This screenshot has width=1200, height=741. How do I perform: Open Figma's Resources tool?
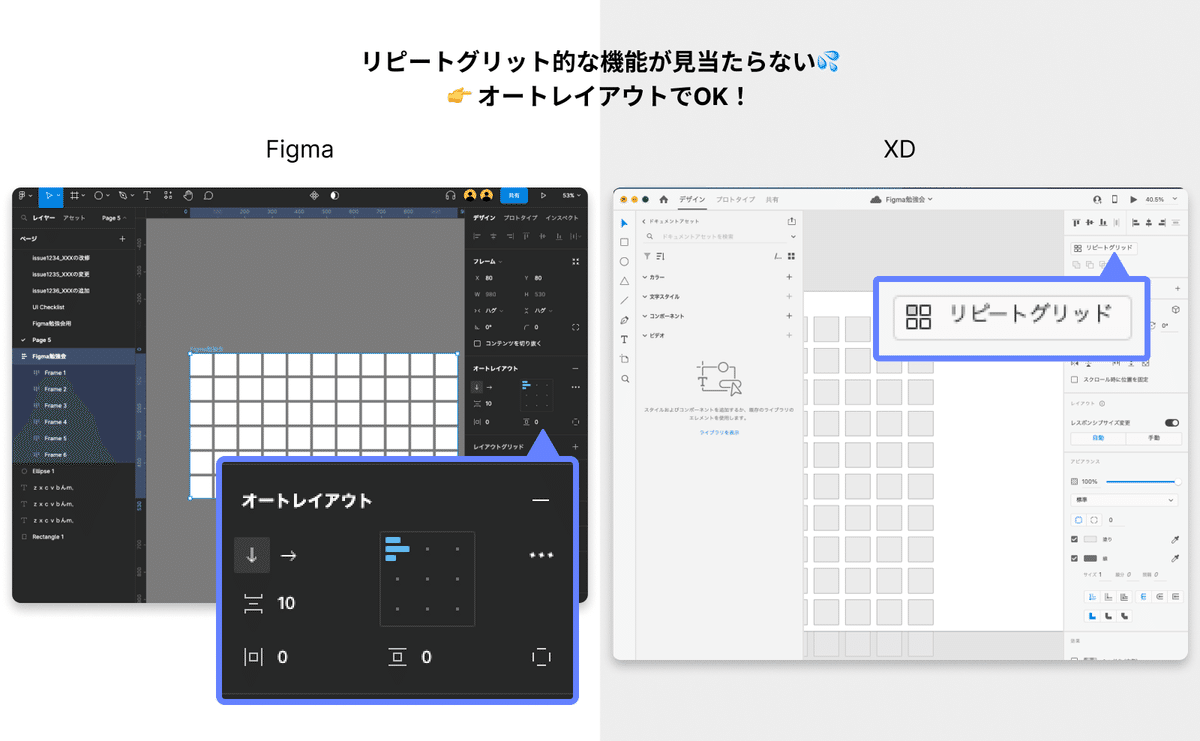(x=169, y=196)
